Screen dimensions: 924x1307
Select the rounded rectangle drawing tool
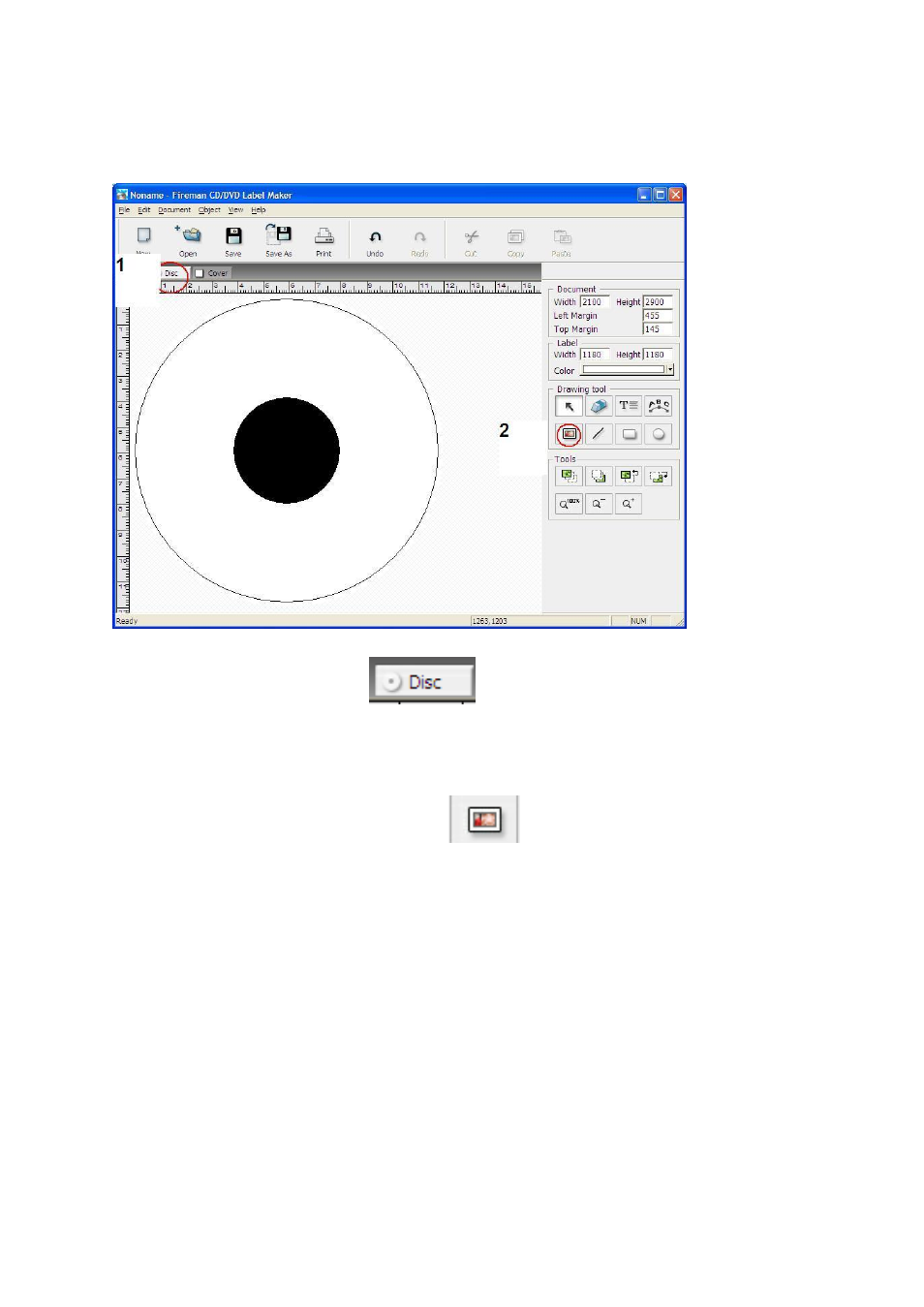click(x=629, y=434)
